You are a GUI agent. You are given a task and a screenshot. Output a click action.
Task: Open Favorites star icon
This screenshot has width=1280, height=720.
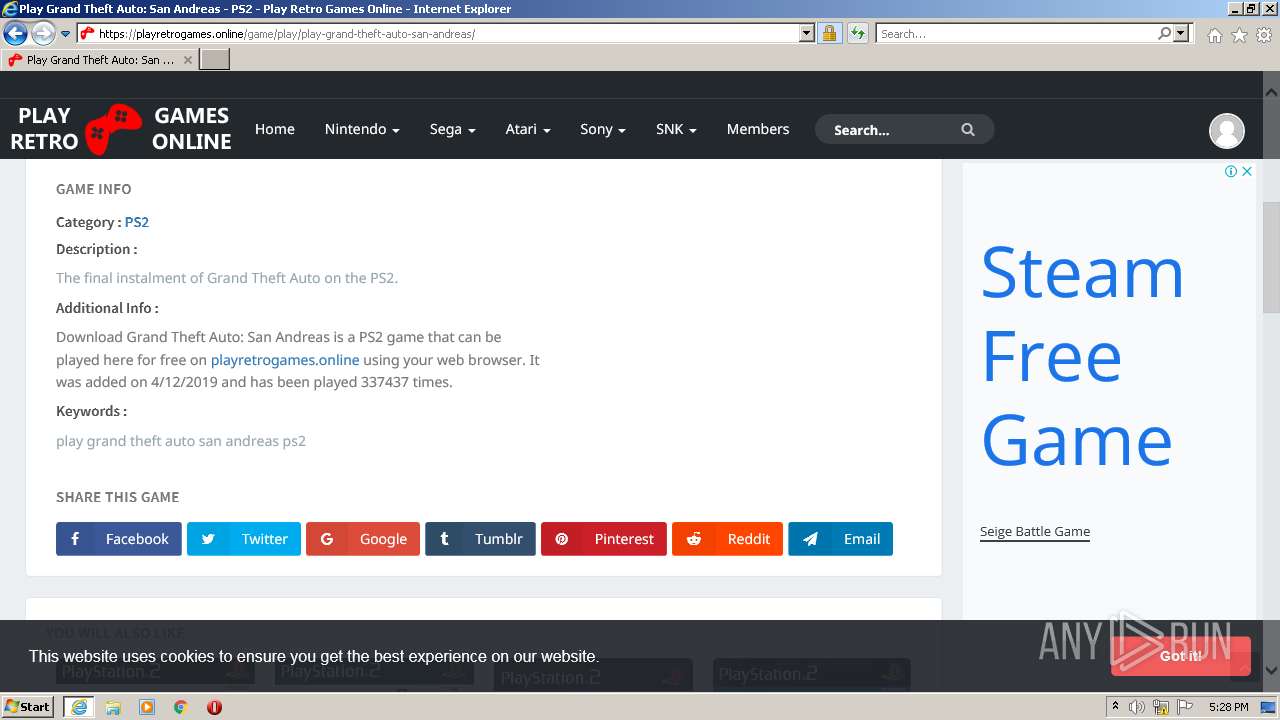tap(1239, 35)
